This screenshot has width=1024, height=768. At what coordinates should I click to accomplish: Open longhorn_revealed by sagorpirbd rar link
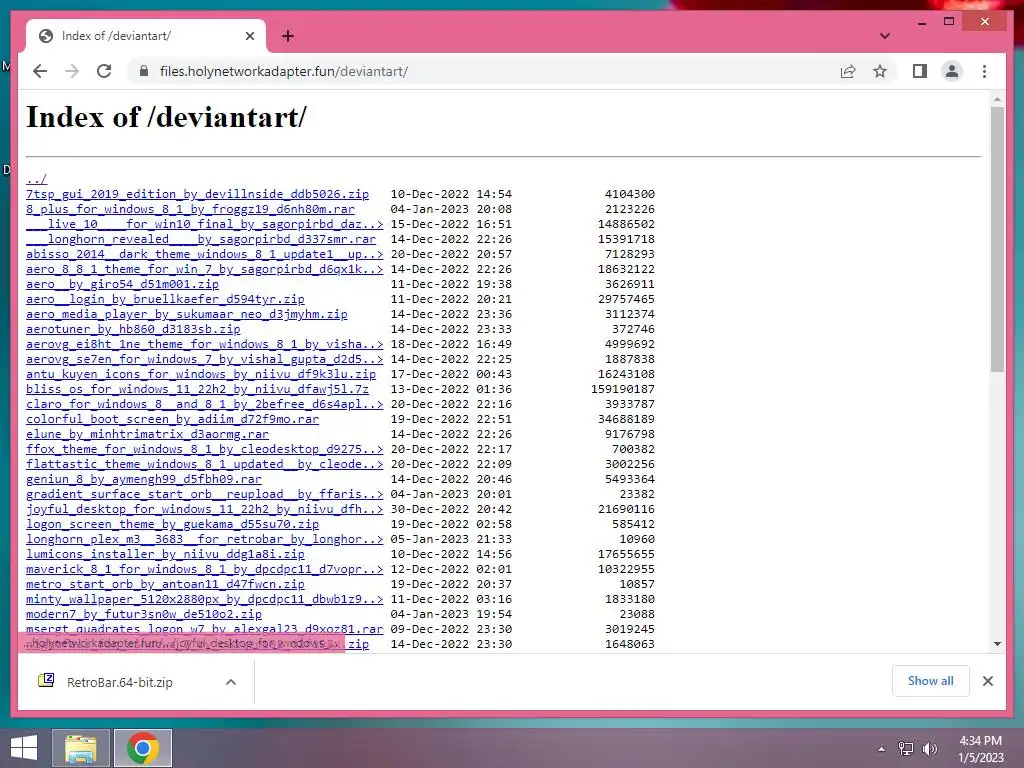click(x=201, y=239)
